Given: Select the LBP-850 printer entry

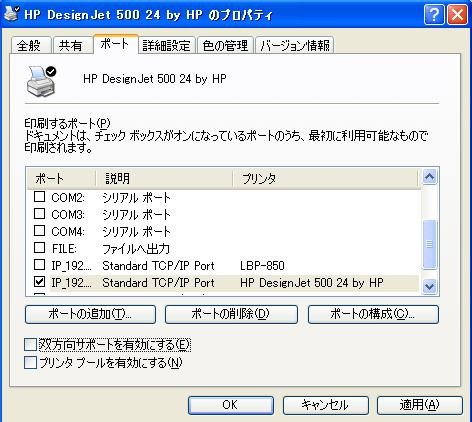Looking at the screenshot, I should coord(262,266).
